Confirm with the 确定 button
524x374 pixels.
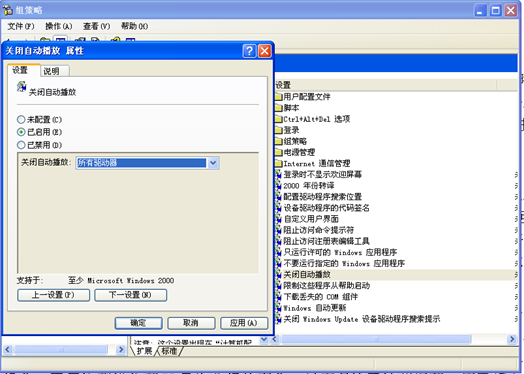(x=138, y=323)
